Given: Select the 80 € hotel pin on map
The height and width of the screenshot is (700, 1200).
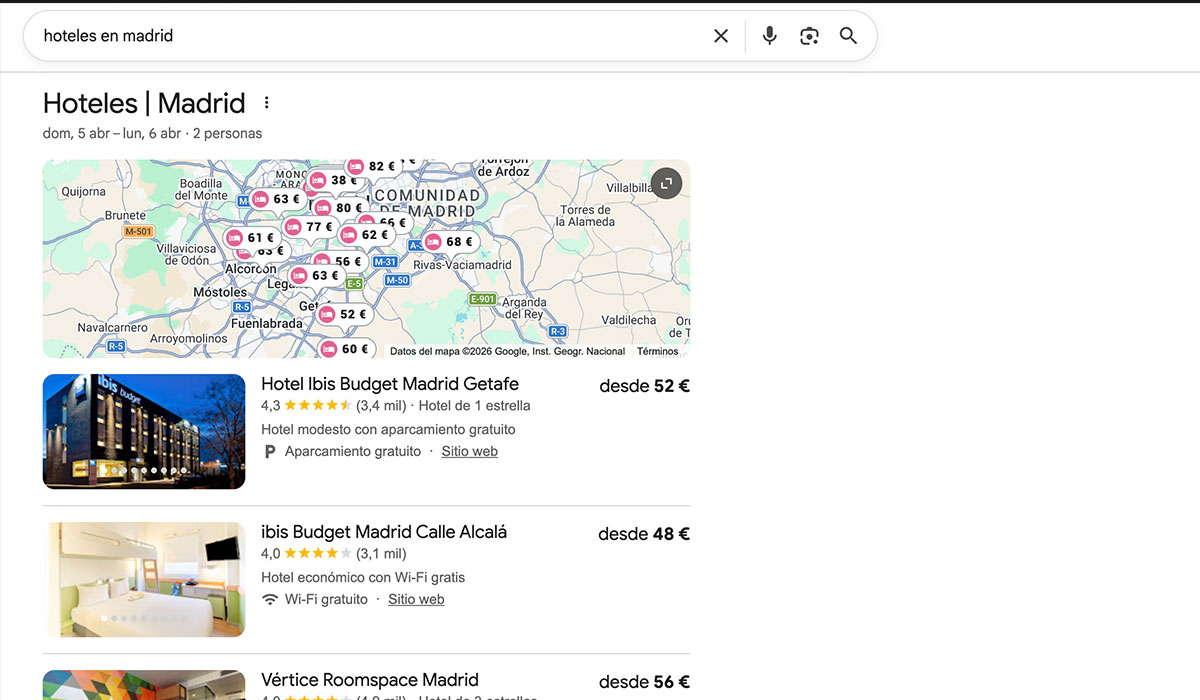Looking at the screenshot, I should [339, 208].
